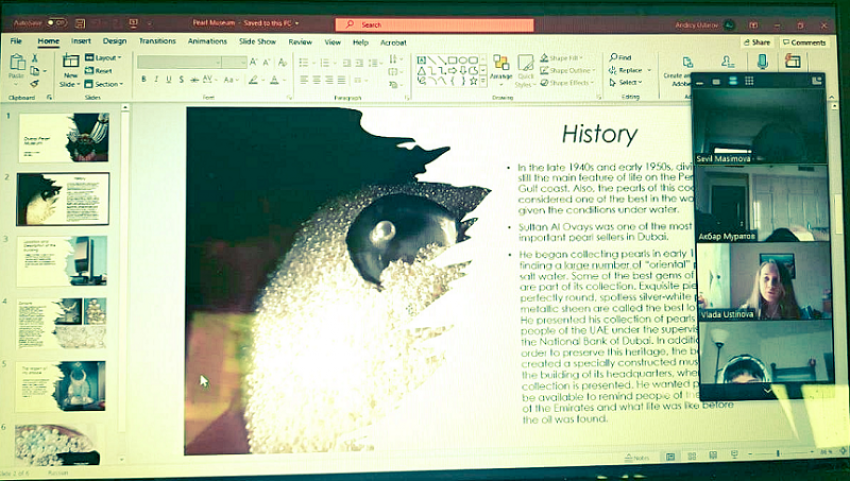The height and width of the screenshot is (481, 850).
Task: Click the Cut scissors icon
Action: pyautogui.click(x=35, y=58)
